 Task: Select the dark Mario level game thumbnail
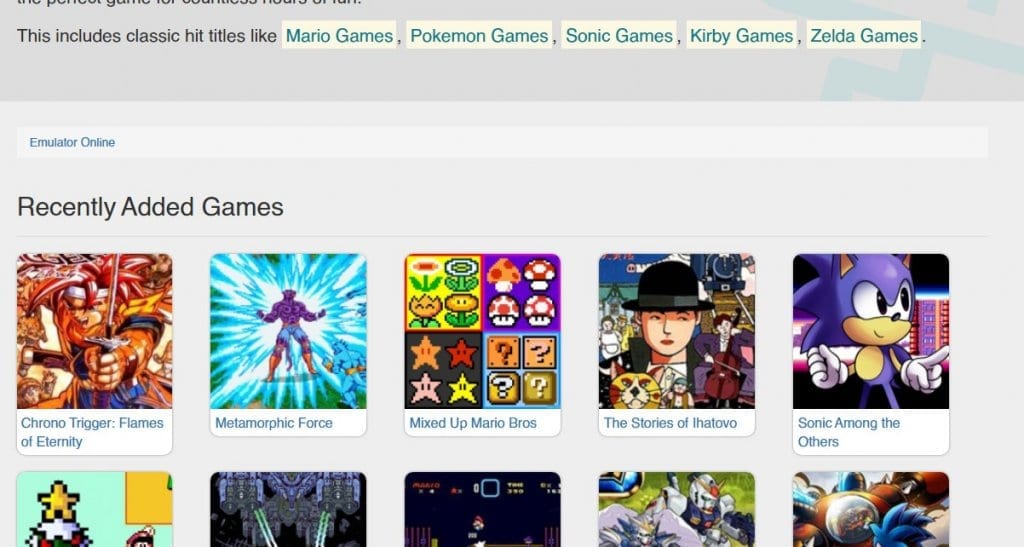pyautogui.click(x=483, y=509)
